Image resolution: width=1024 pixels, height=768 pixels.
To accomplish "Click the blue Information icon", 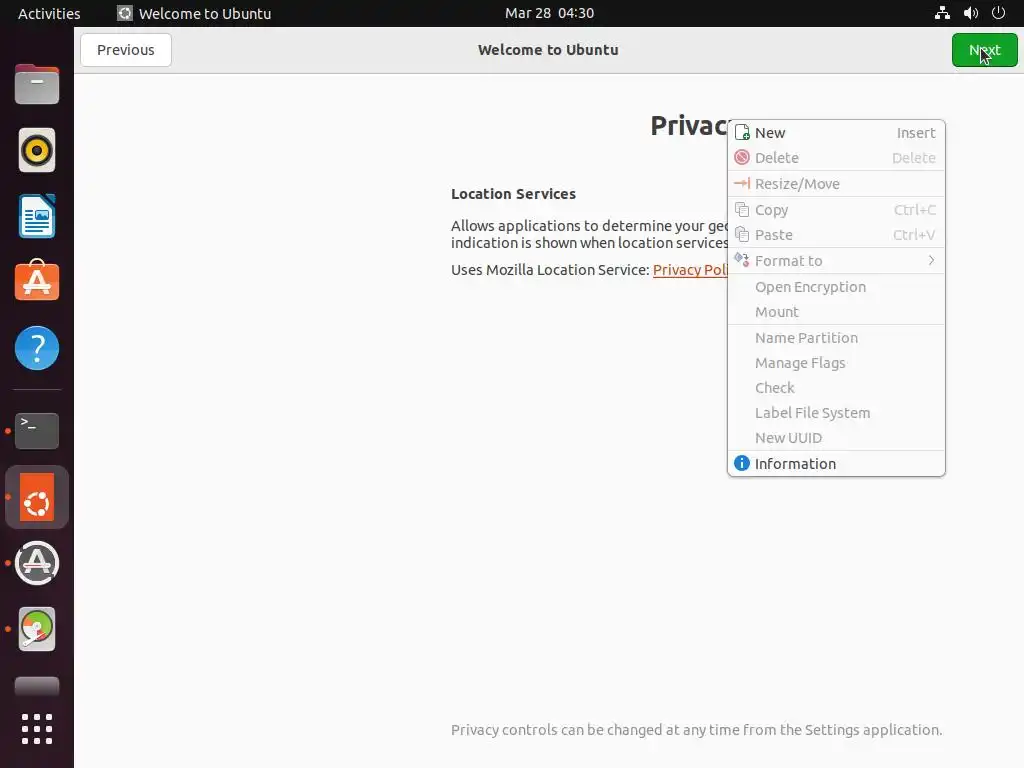I will tap(742, 463).
